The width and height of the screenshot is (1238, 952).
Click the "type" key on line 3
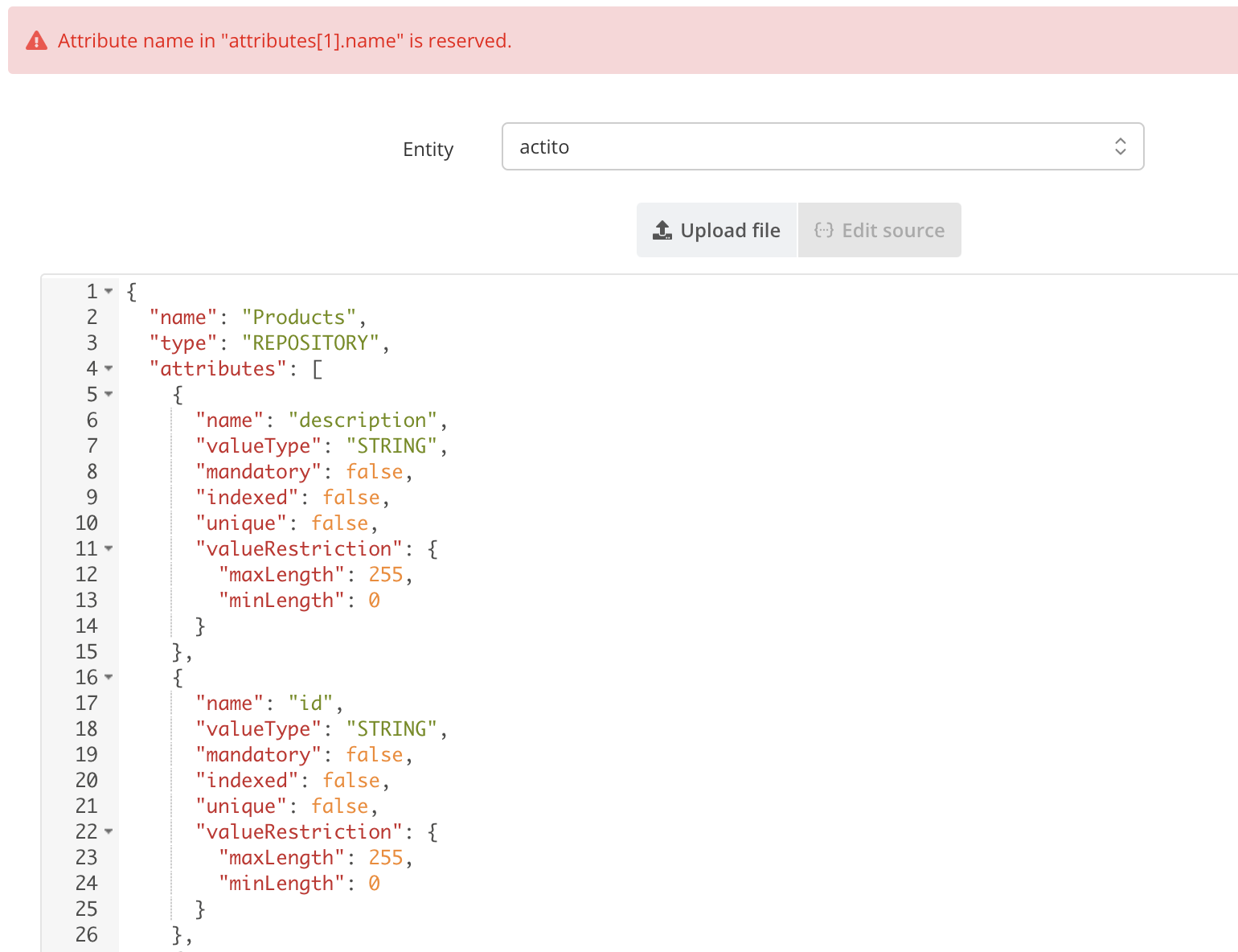point(183,343)
